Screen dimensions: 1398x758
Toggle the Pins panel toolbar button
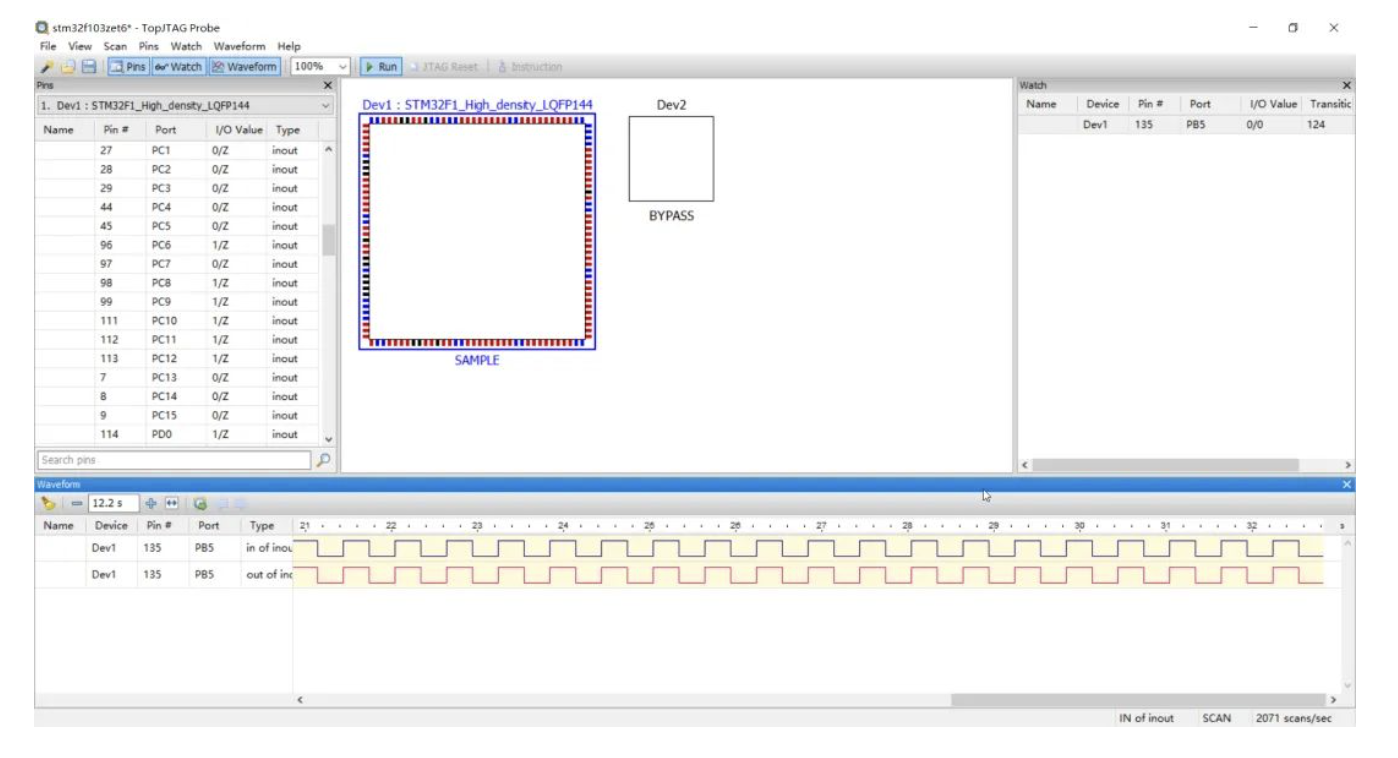point(127,67)
